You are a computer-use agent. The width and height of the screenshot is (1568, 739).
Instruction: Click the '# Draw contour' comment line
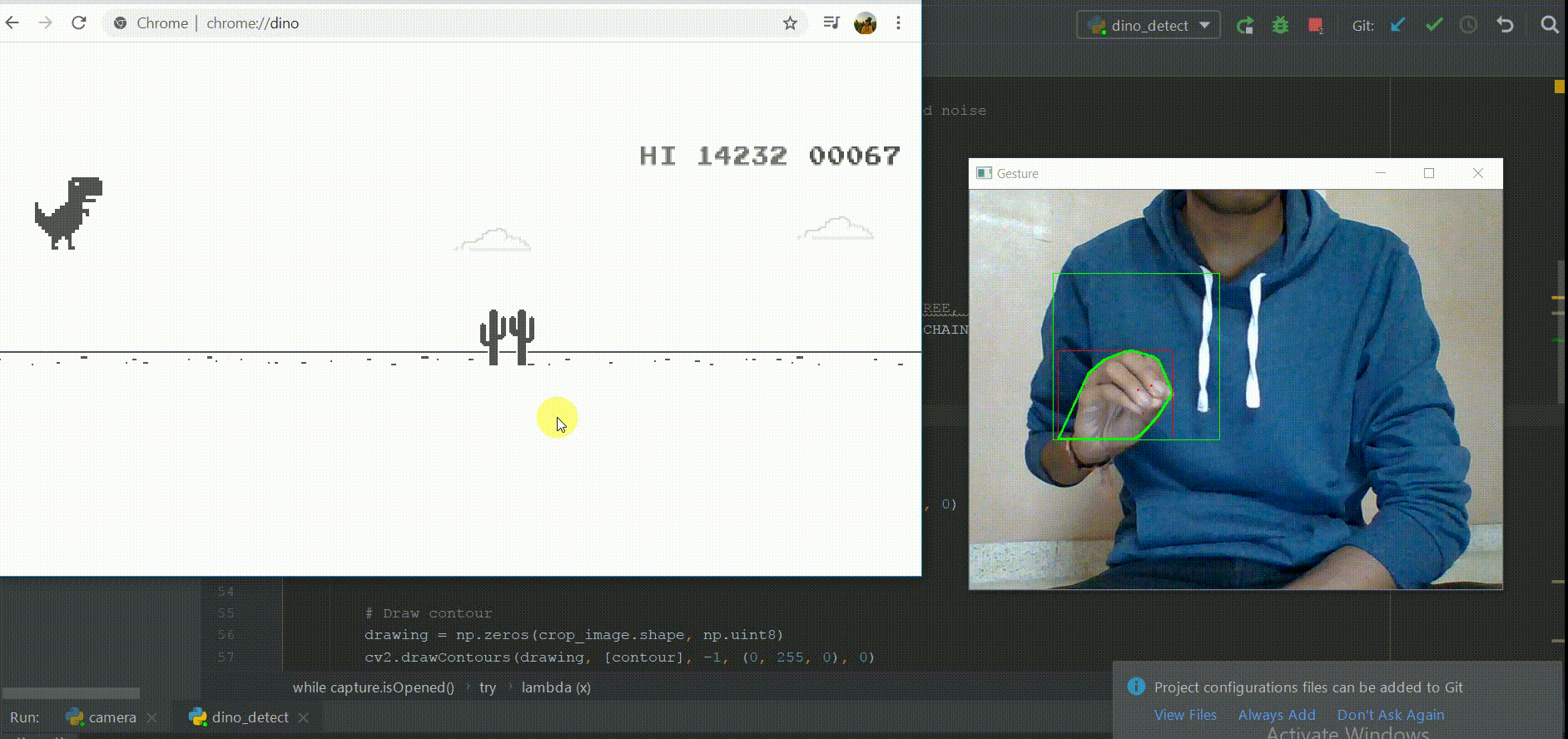pyautogui.click(x=428, y=613)
